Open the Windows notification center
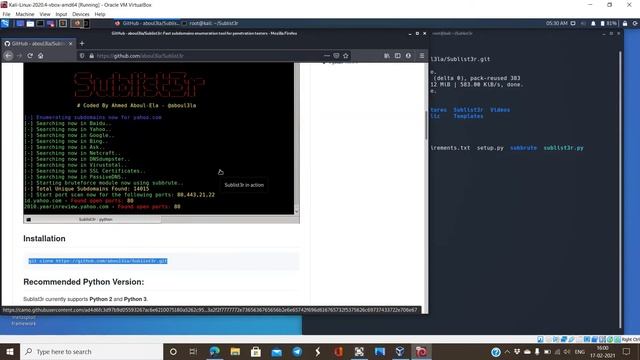This screenshot has width=640, height=360. (627, 351)
